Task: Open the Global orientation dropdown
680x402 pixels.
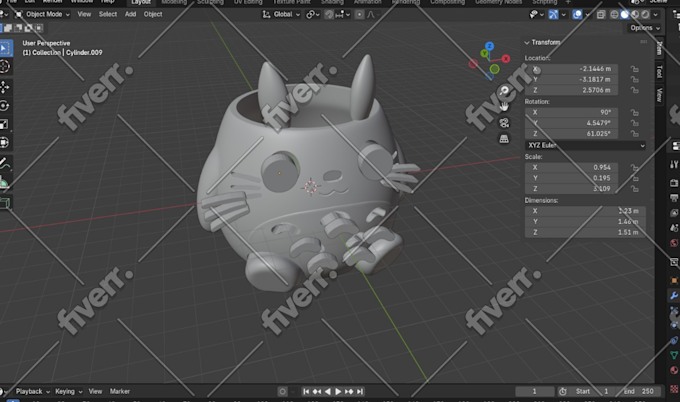Action: (x=281, y=14)
